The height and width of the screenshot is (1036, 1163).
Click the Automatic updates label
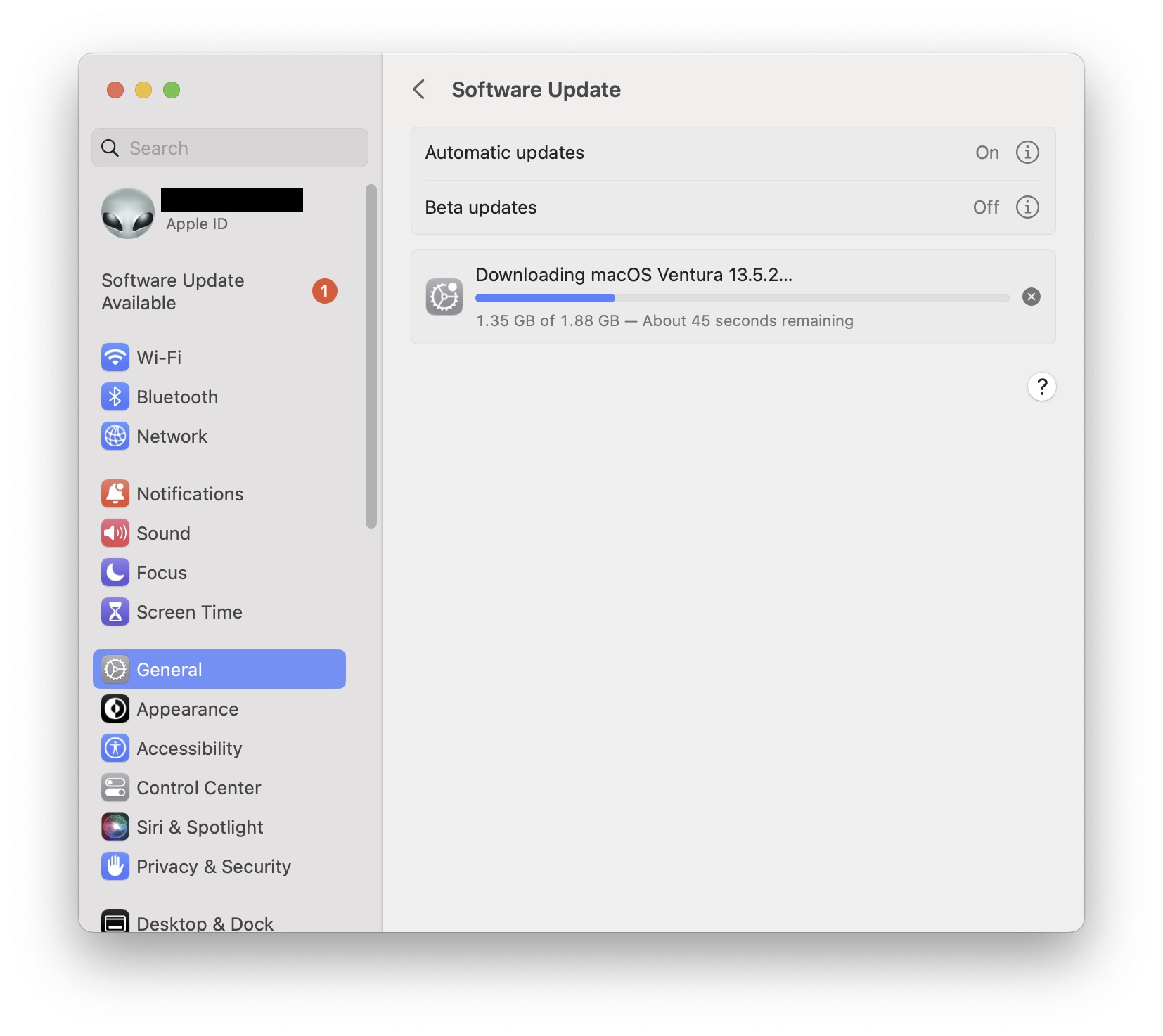pyautogui.click(x=505, y=153)
